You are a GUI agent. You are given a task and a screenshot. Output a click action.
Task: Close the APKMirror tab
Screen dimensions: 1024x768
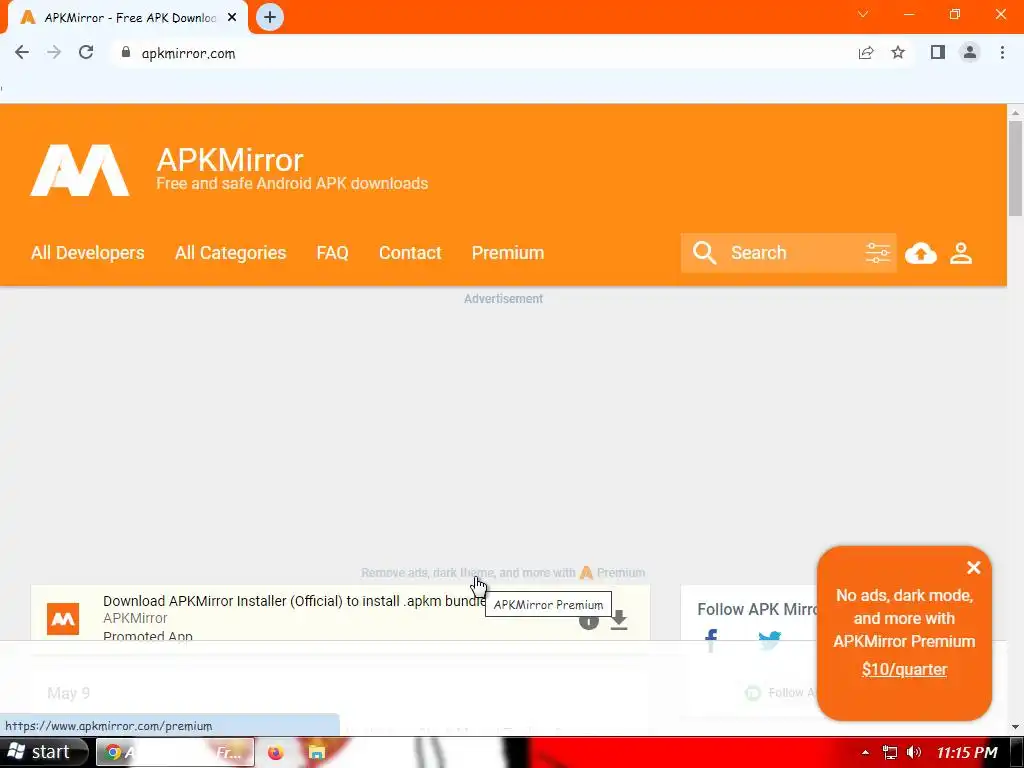(x=232, y=18)
